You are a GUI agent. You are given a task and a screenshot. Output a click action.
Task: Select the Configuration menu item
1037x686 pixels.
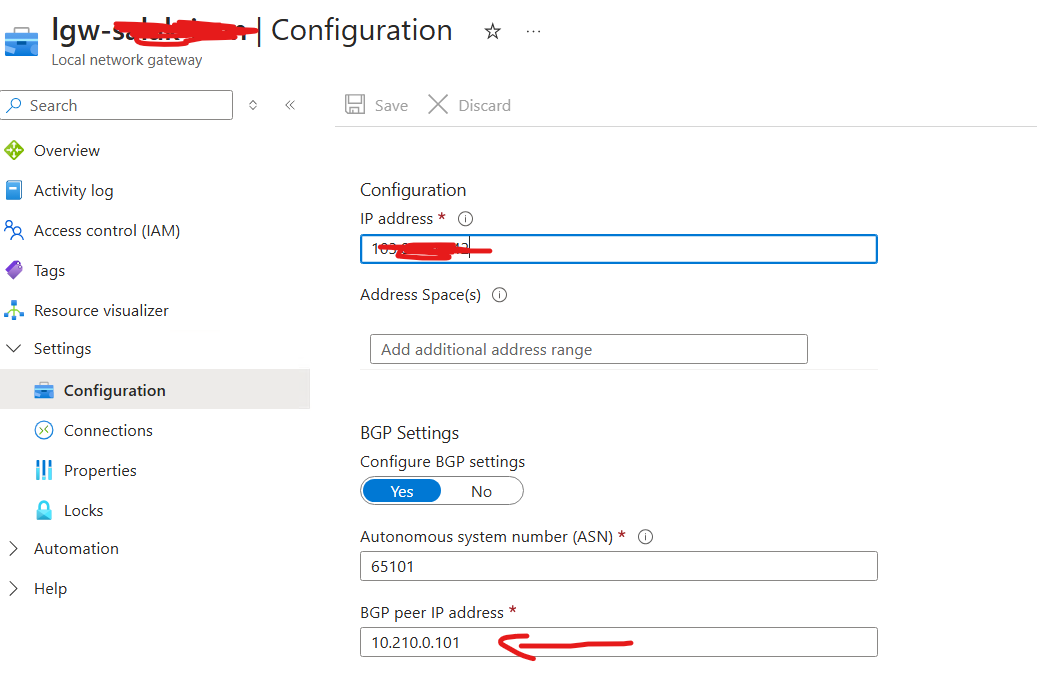coord(155,390)
